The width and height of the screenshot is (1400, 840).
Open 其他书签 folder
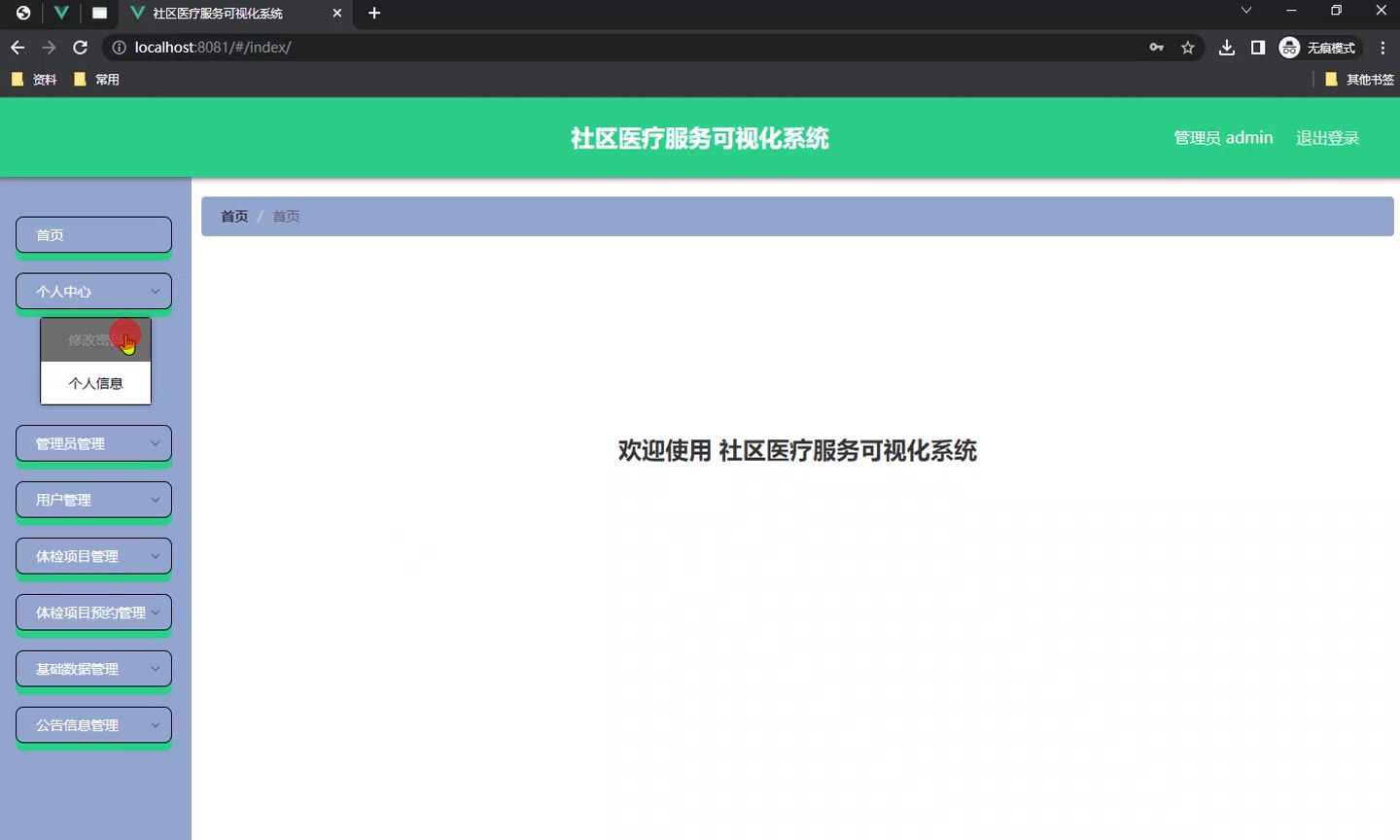coord(1359,80)
